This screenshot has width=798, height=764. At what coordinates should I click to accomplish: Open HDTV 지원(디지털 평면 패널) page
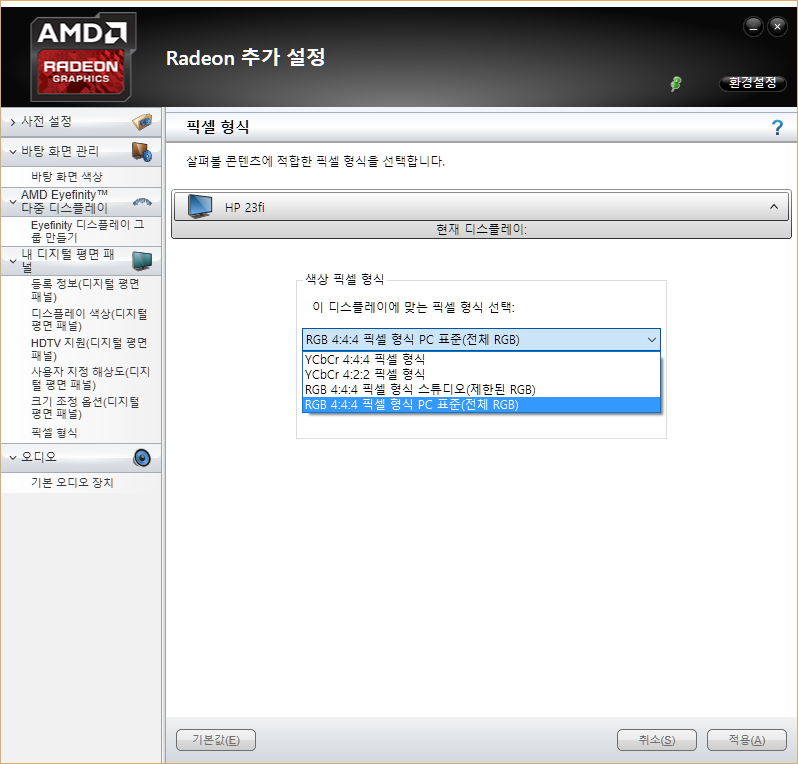click(88, 348)
